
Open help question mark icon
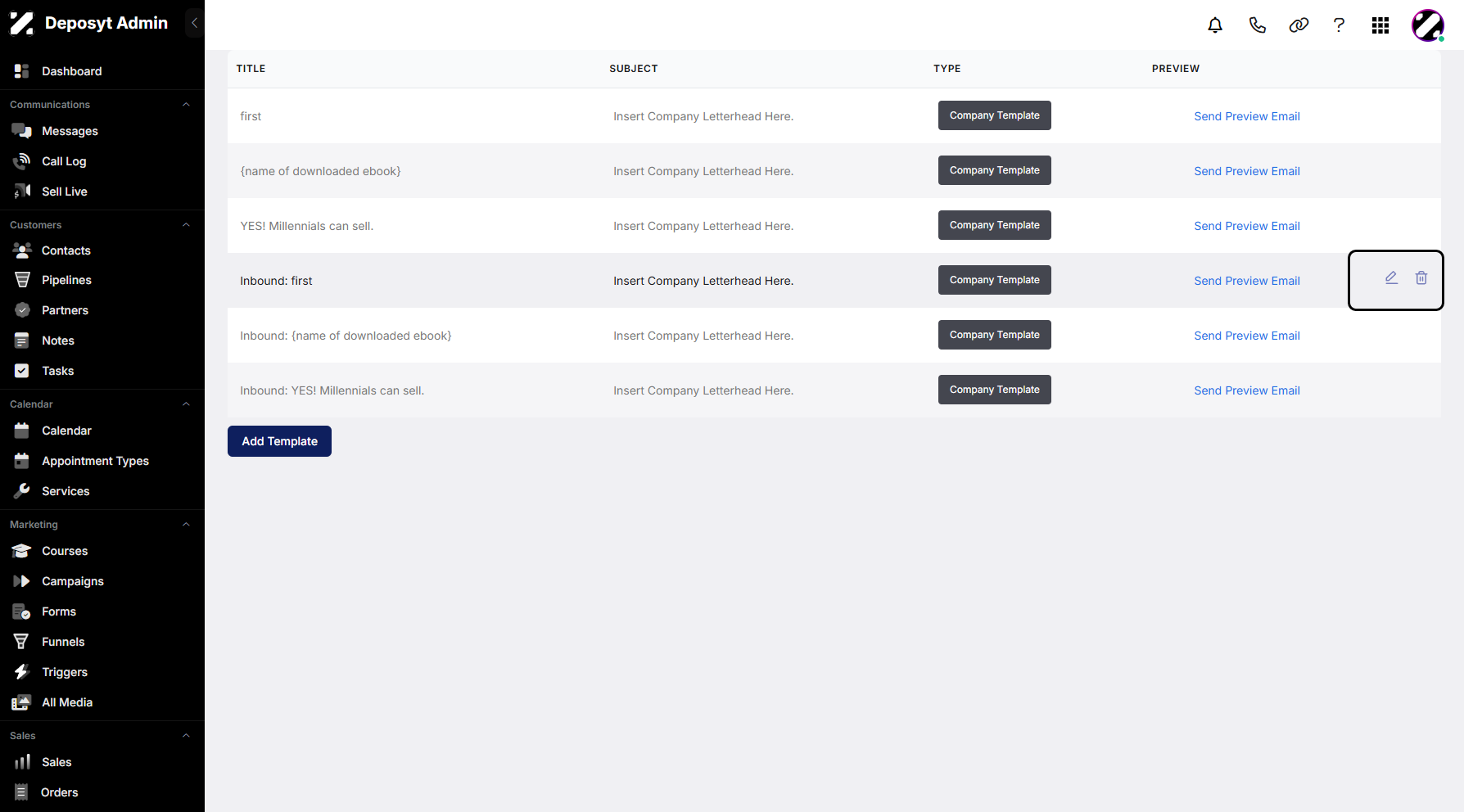[x=1339, y=25]
